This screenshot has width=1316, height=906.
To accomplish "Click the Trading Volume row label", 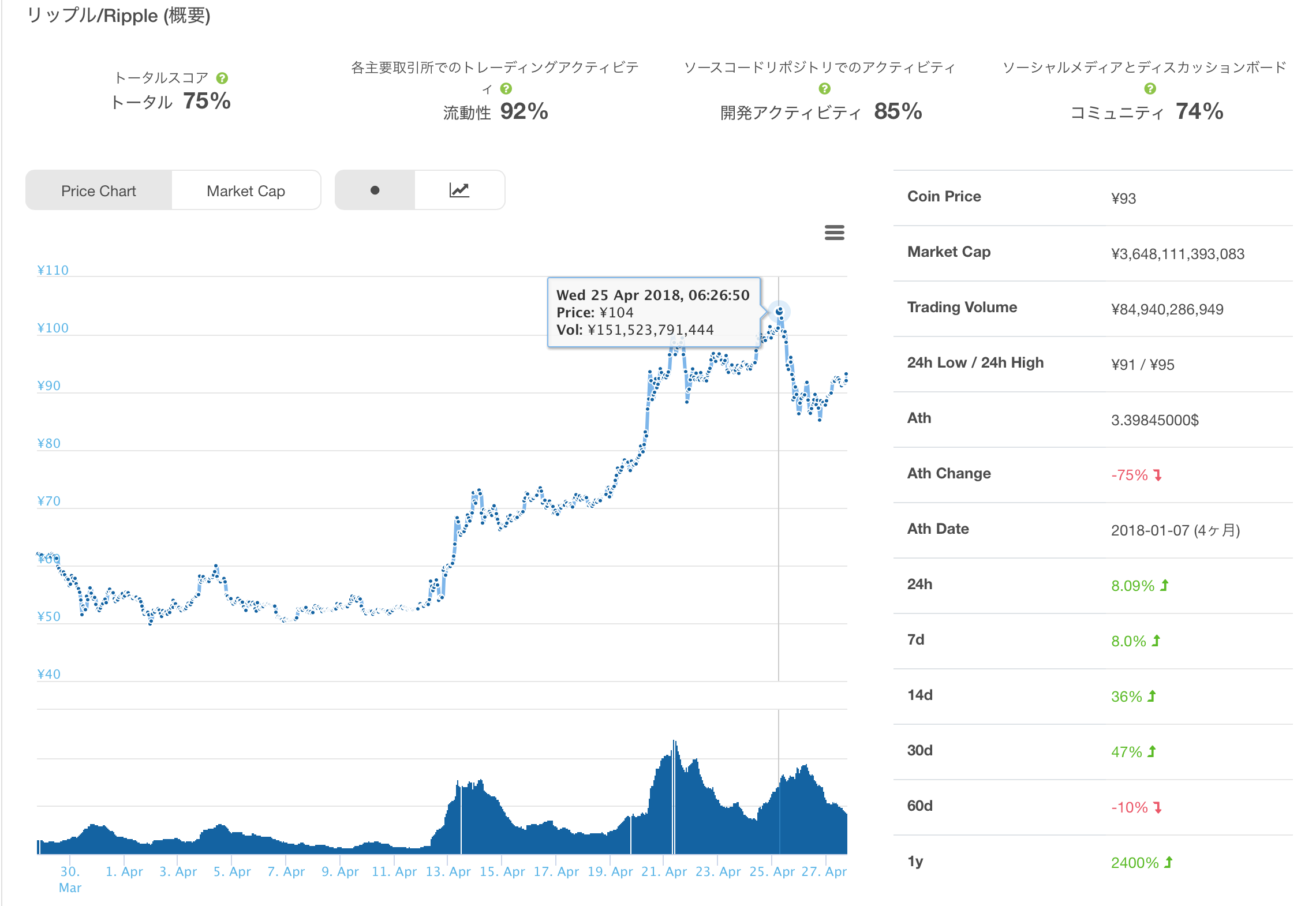I will (x=962, y=307).
